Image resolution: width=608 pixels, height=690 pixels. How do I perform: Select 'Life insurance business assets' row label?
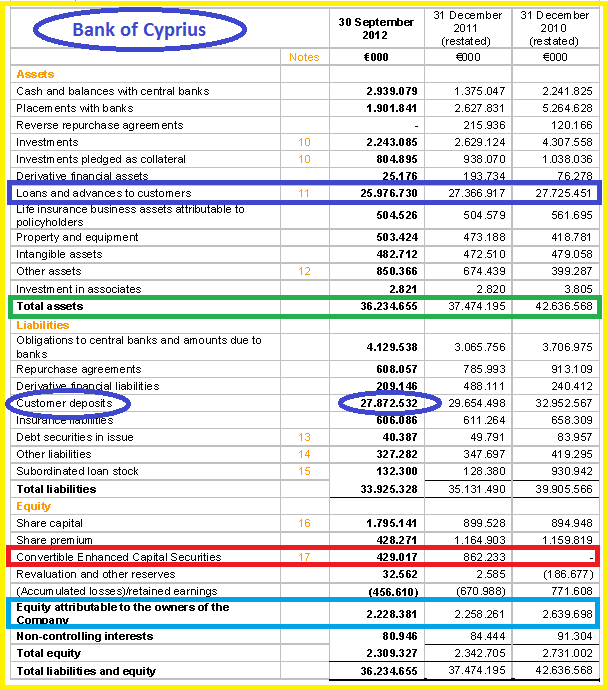(x=130, y=216)
